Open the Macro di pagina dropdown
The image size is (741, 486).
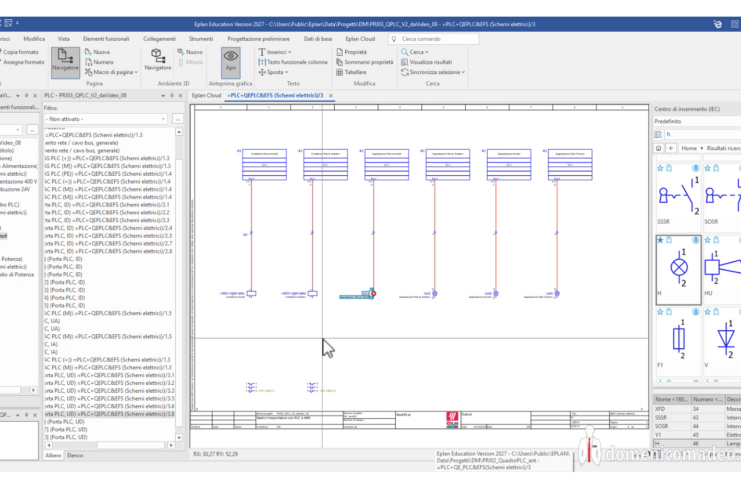click(112, 72)
